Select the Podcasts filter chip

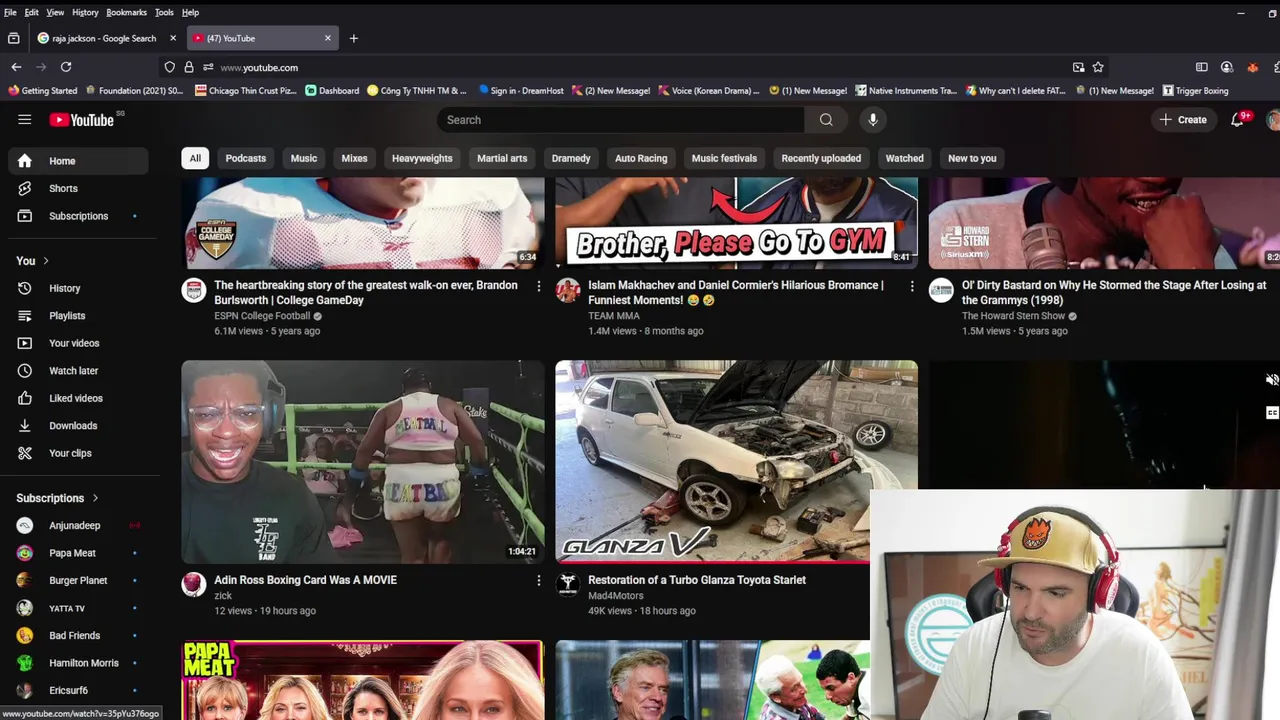coord(246,158)
